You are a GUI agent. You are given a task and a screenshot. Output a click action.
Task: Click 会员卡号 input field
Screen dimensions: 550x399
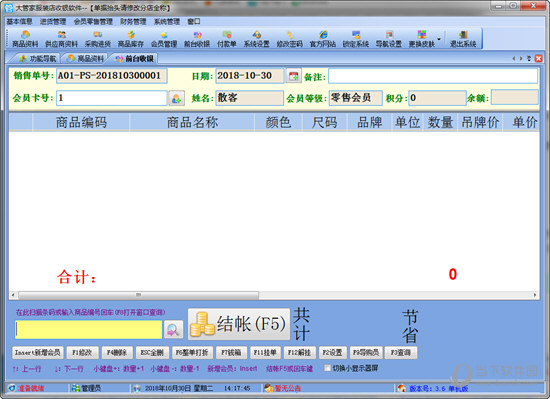coord(112,98)
